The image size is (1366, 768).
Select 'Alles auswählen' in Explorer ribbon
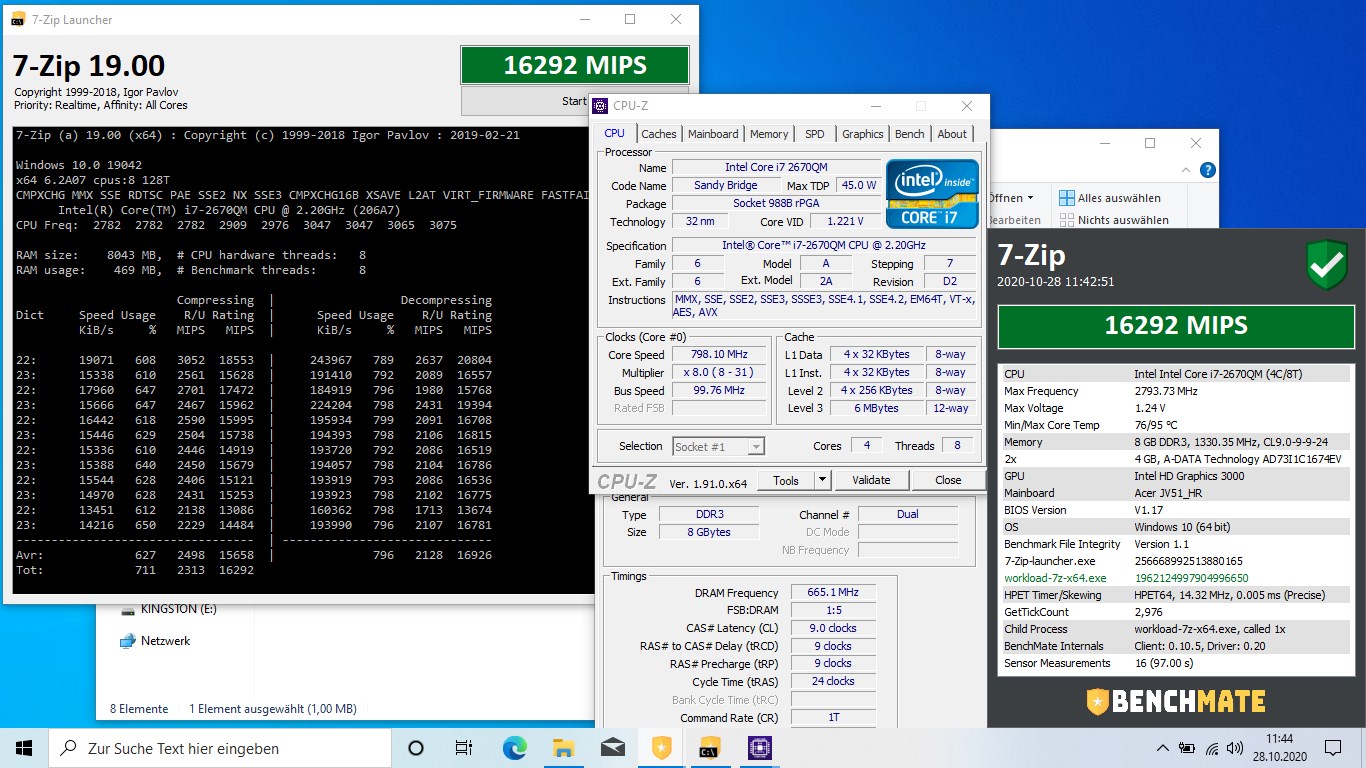1109,198
